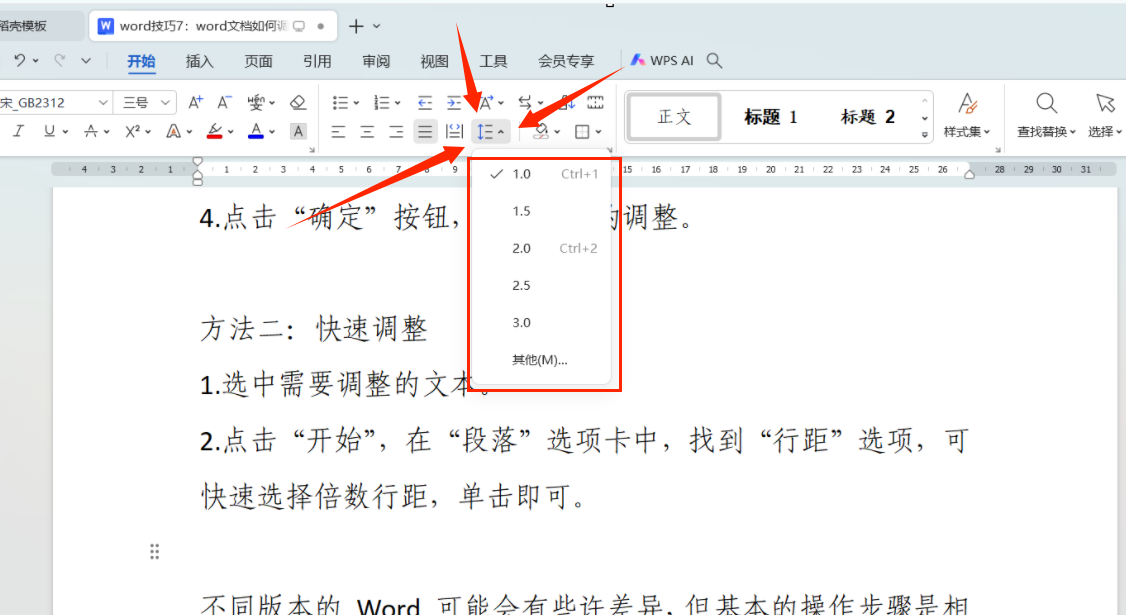1126x615 pixels.
Task: Apply red highlight color
Action: [x=214, y=131]
